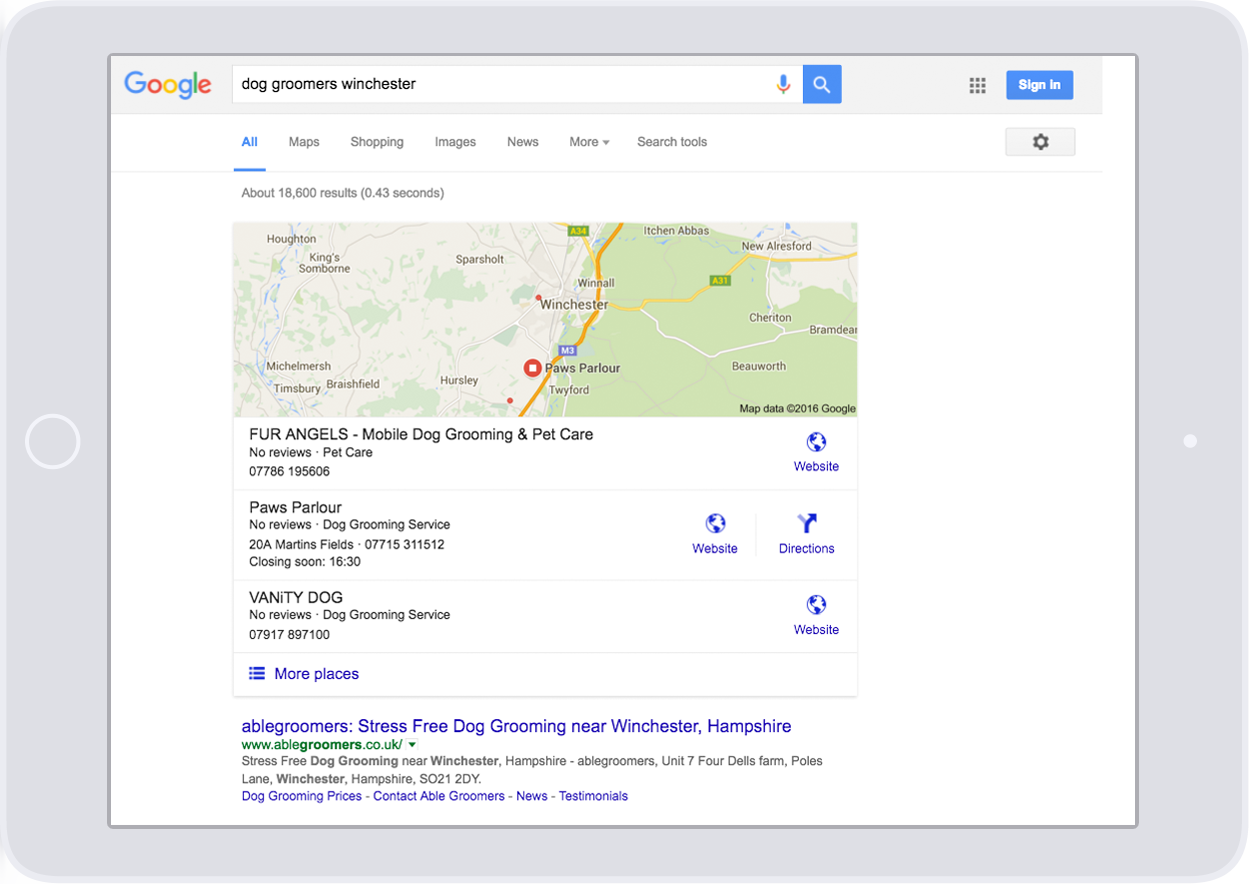The image size is (1249, 884).
Task: Click the iPad home button
Action: pyautogui.click(x=52, y=441)
